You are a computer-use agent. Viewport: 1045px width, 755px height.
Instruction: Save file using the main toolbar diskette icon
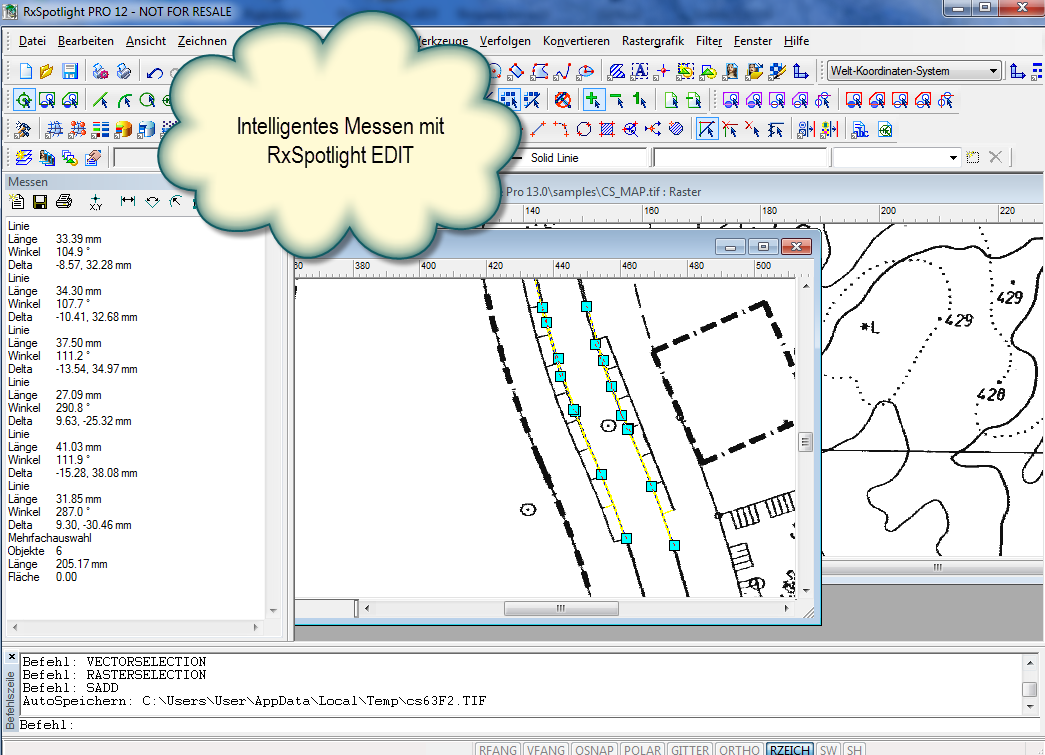point(70,71)
